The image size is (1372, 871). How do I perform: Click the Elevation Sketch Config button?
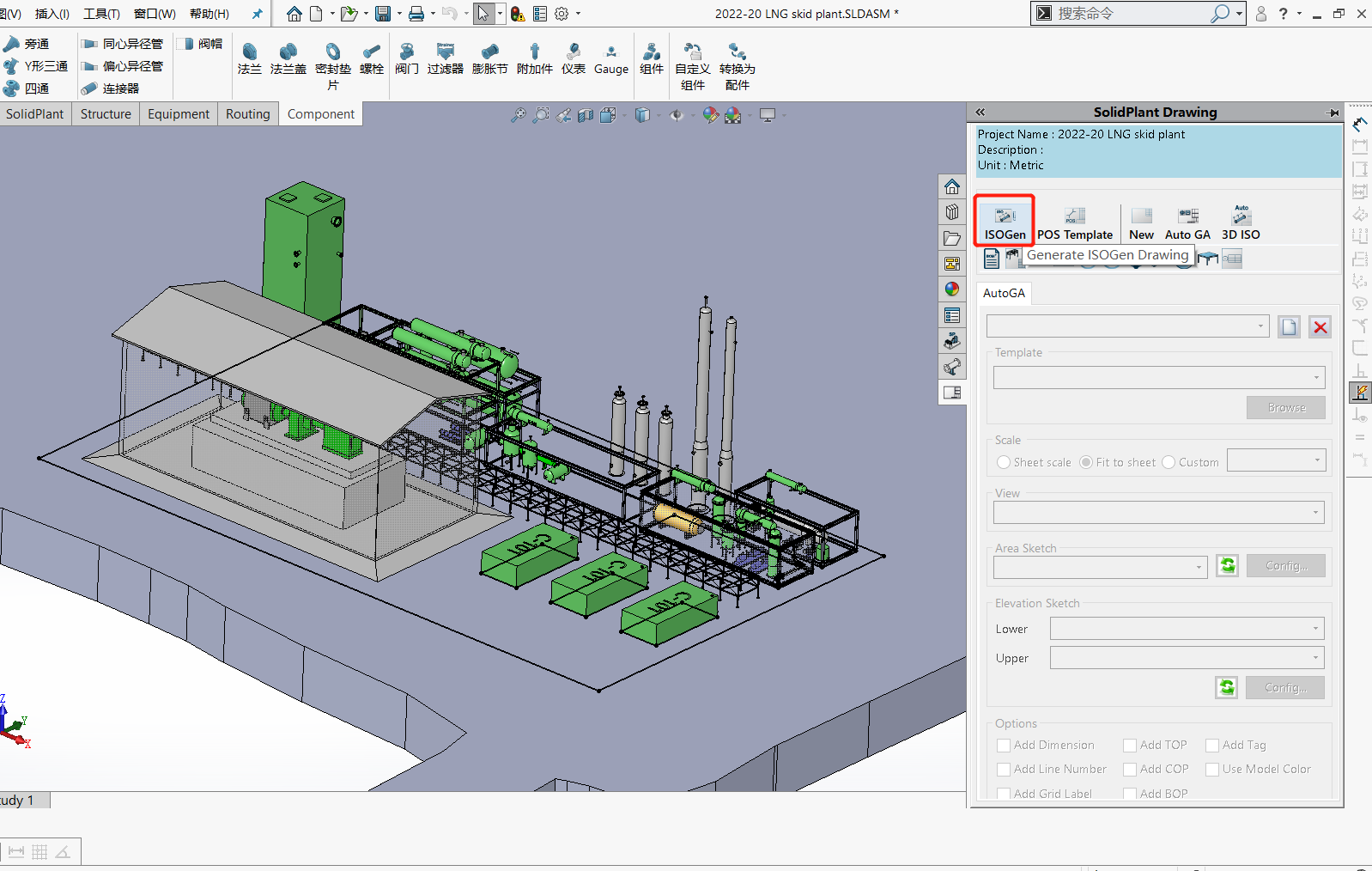pos(1285,687)
